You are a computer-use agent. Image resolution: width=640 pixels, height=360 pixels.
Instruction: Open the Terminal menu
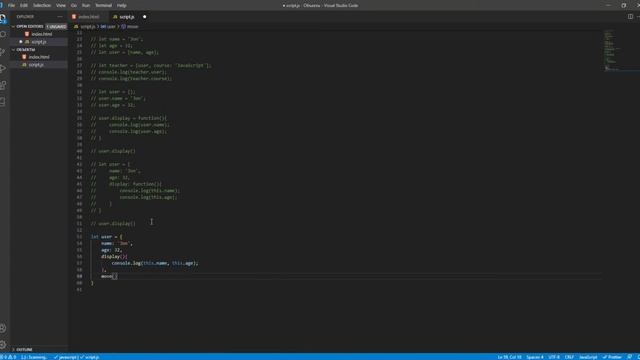tap(103, 5)
